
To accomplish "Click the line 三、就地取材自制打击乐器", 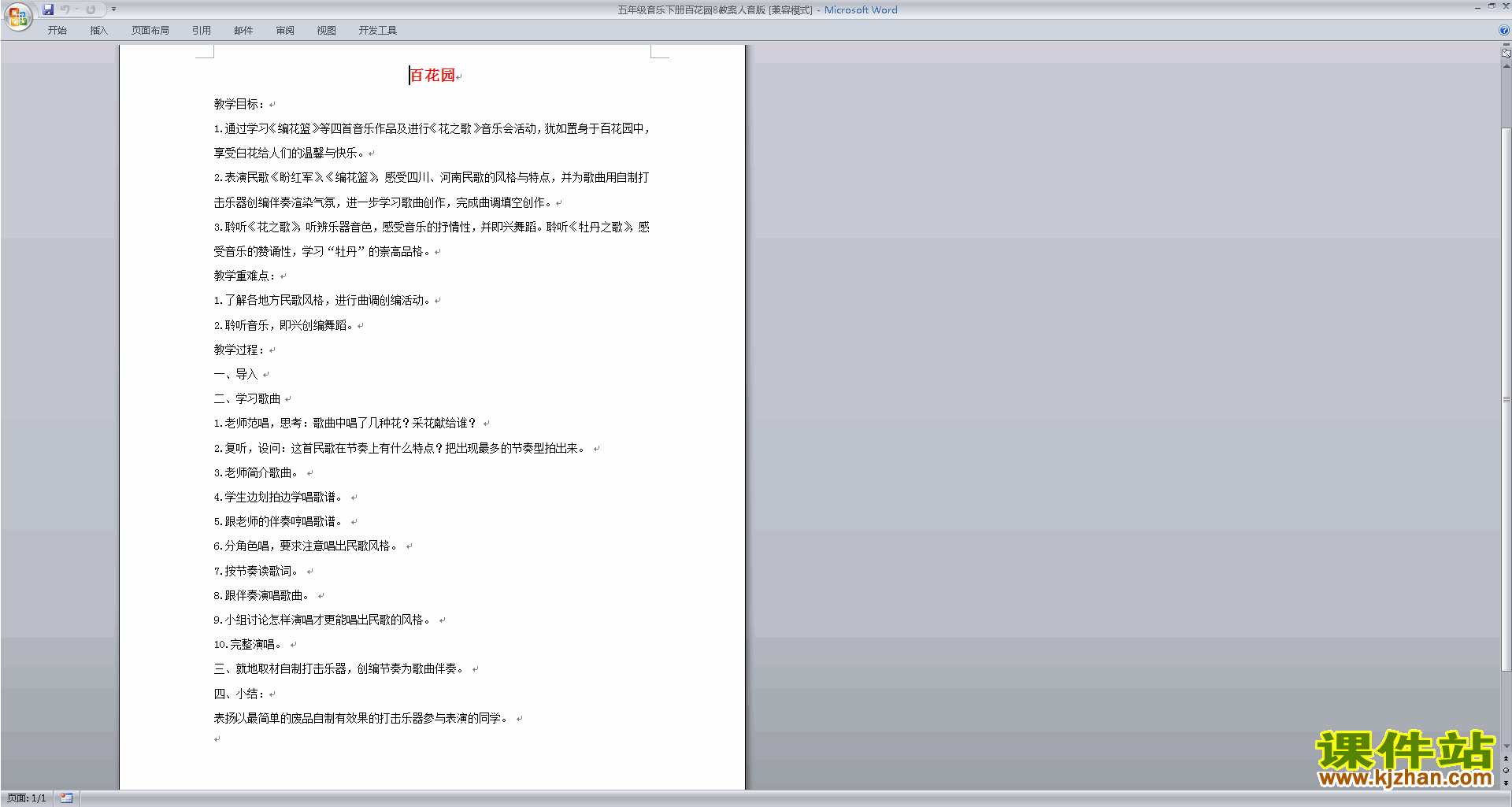I will point(339,668).
